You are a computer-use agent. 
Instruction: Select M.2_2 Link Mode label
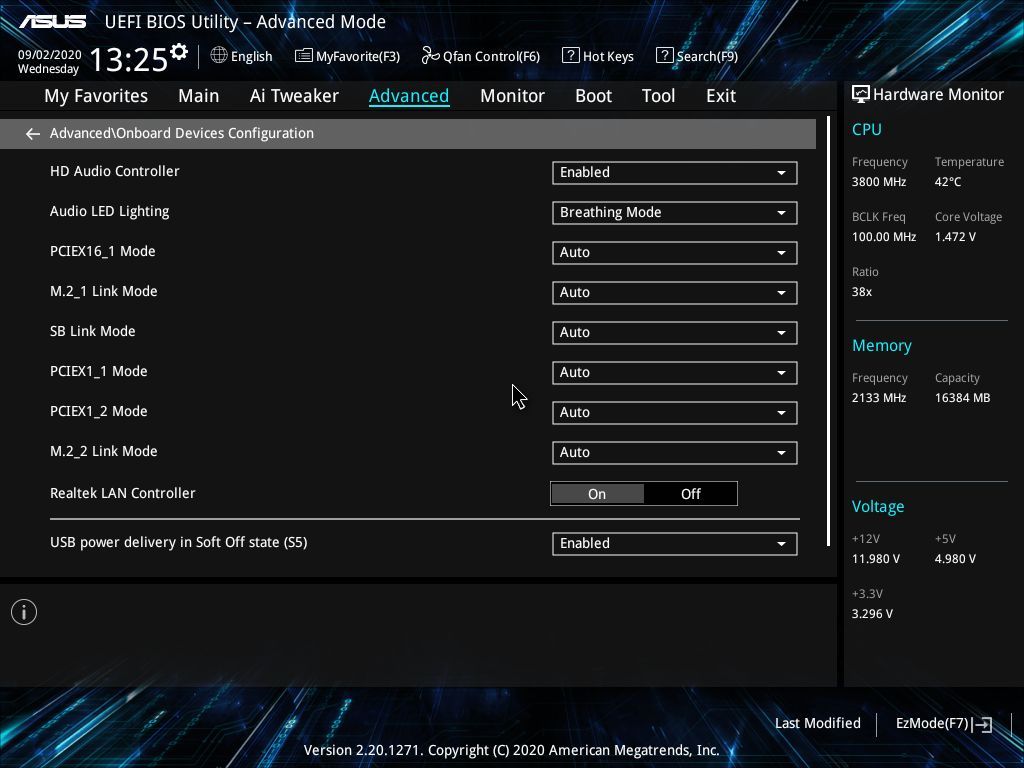(103, 451)
